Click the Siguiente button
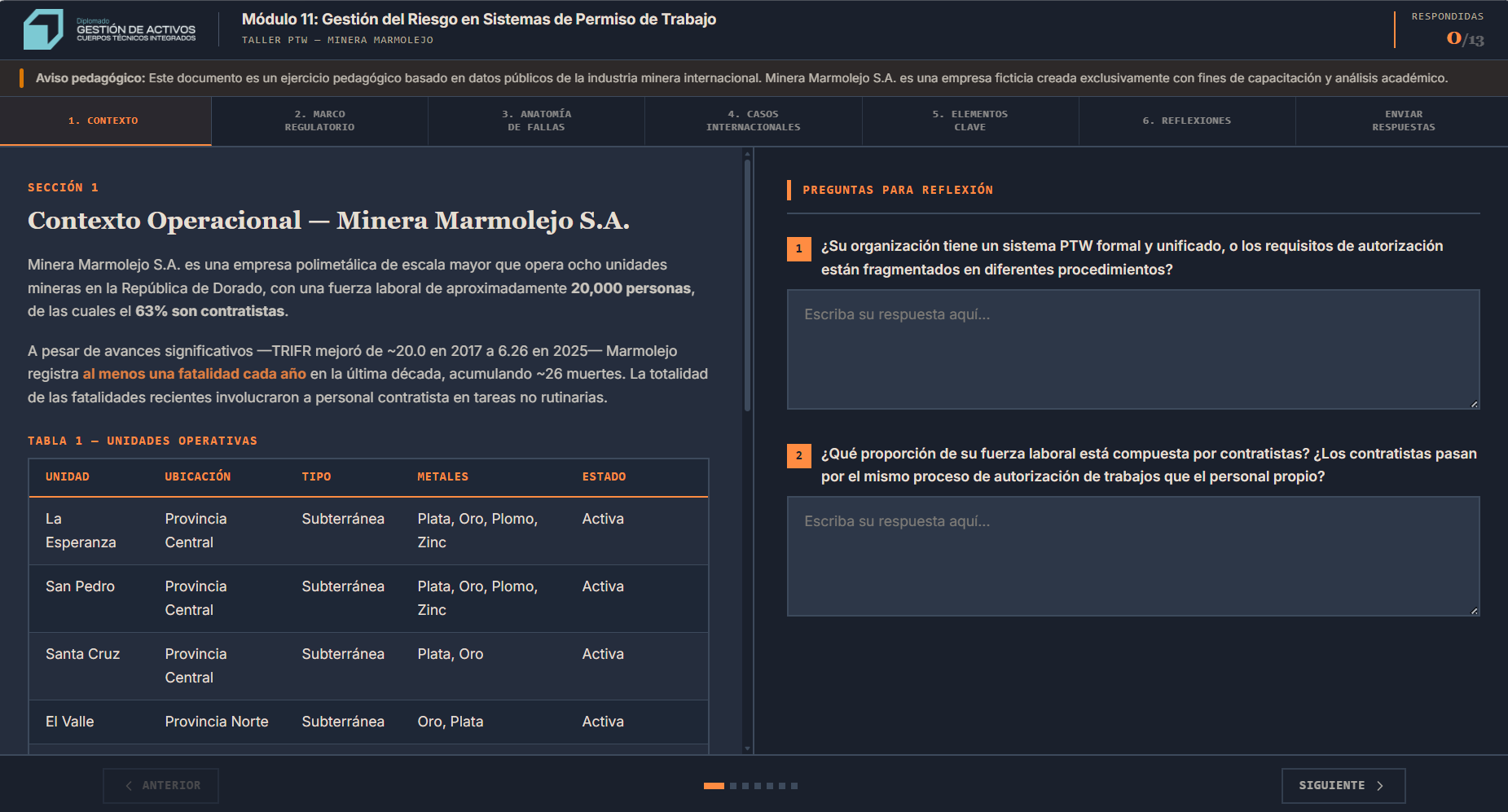 pos(1343,785)
